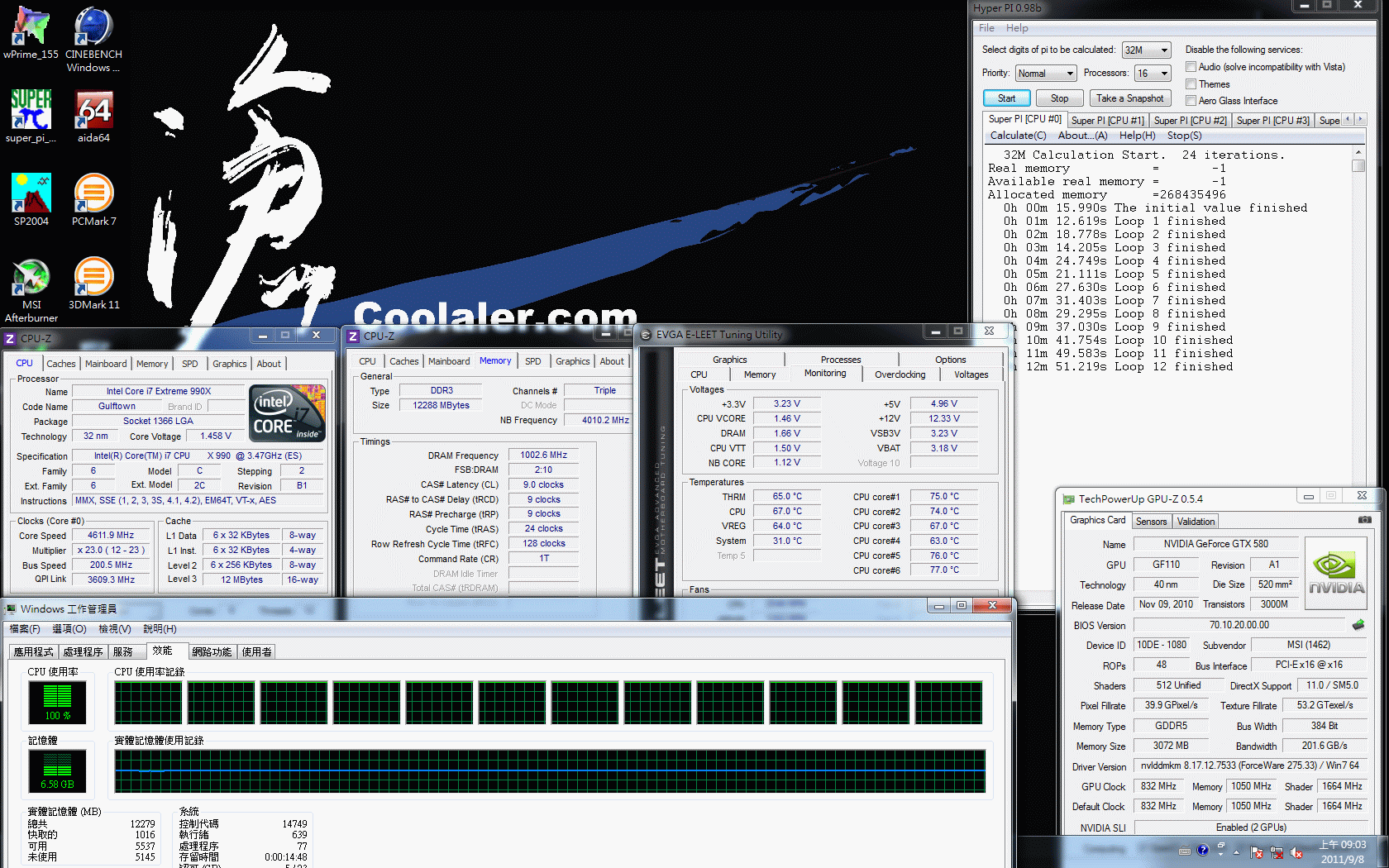This screenshot has height=868, width=1389.
Task: Click the muted volume tray icon
Action: tap(1296, 851)
